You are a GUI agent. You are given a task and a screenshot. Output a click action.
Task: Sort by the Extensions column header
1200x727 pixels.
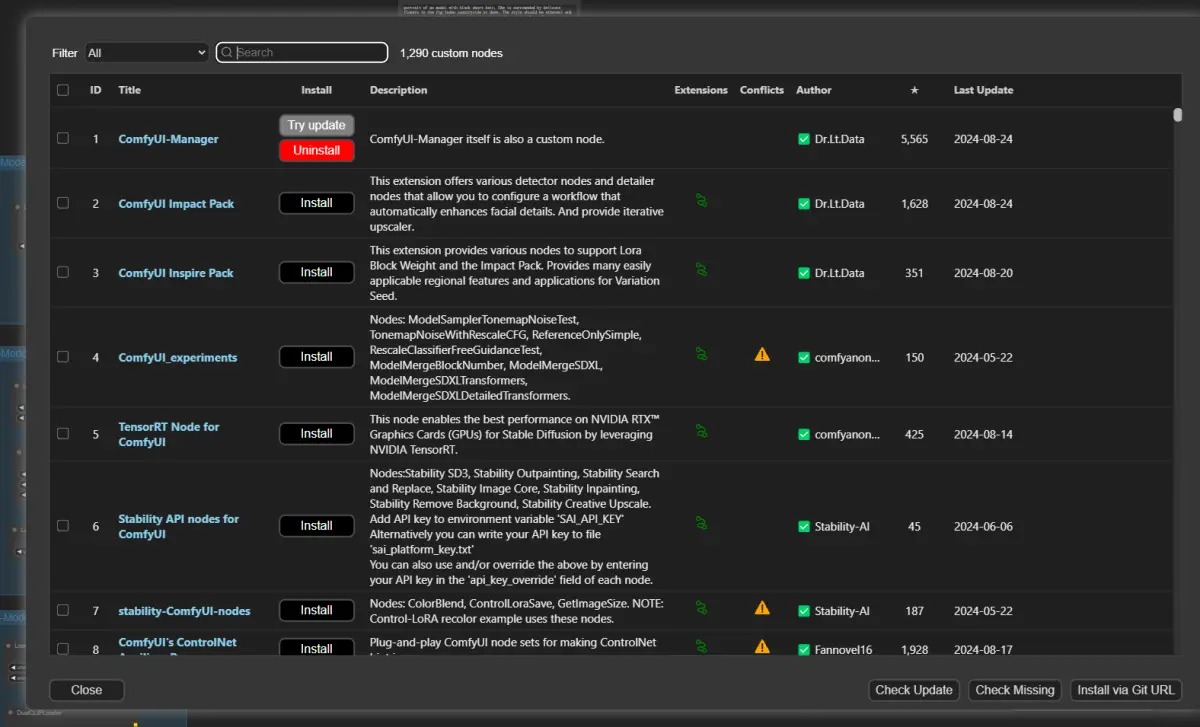click(x=701, y=90)
